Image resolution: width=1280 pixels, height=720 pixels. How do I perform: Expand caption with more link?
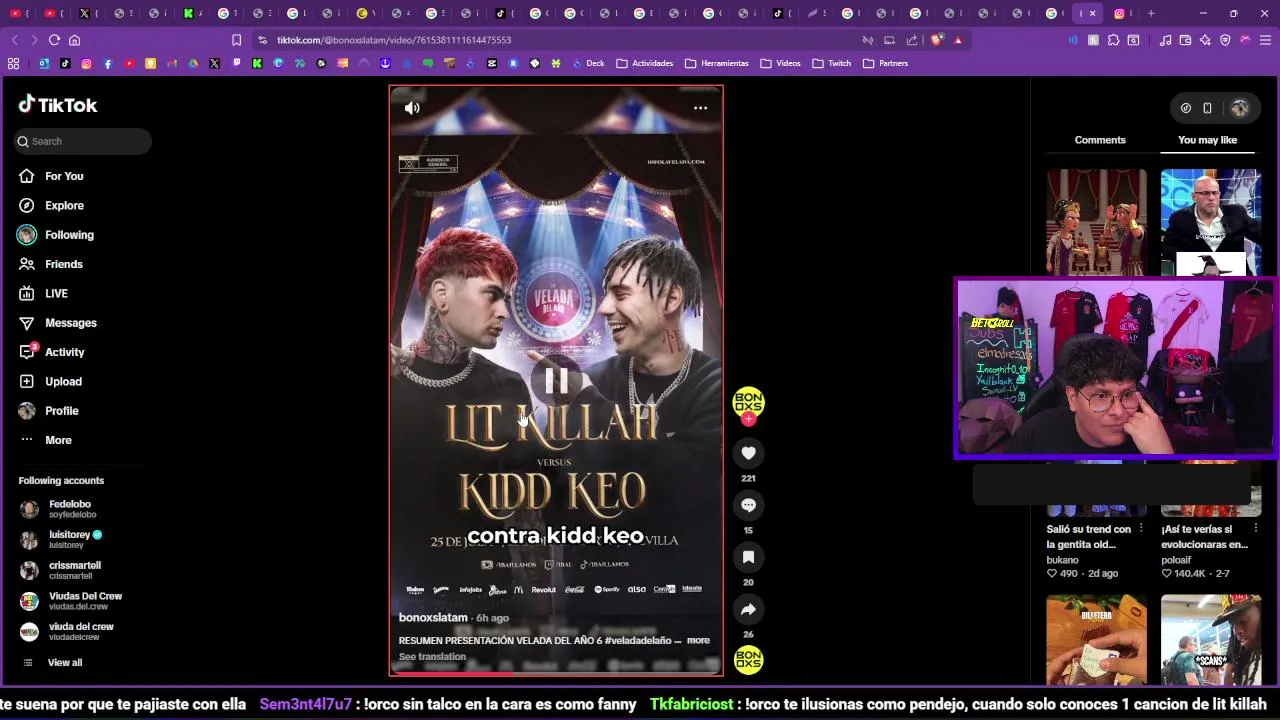click(698, 640)
